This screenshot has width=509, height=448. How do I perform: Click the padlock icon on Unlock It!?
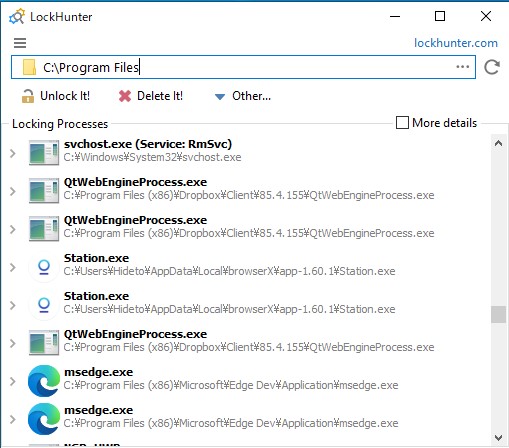click(28, 96)
